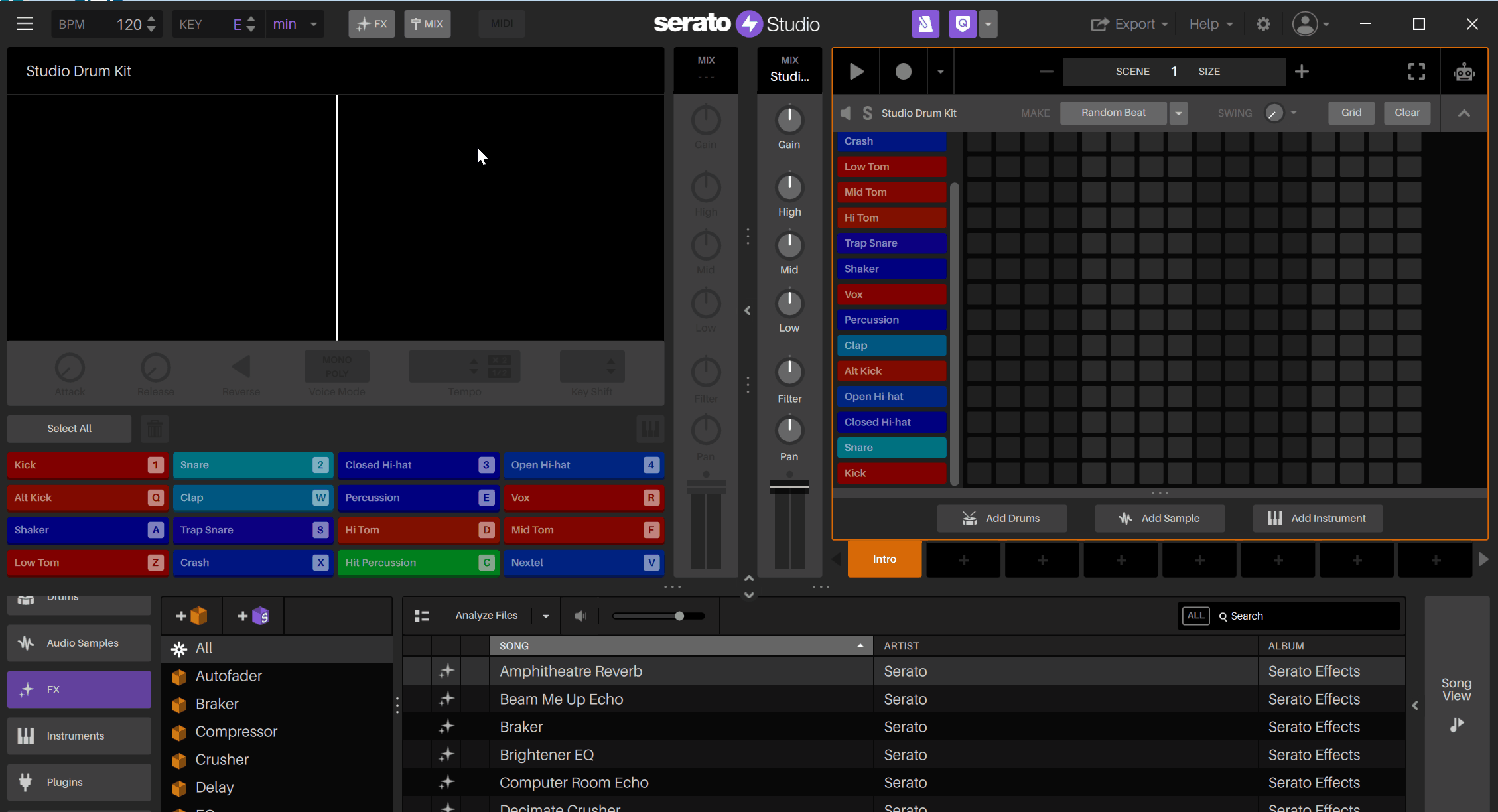
Task: Click Analyze Files button
Action: click(x=486, y=616)
